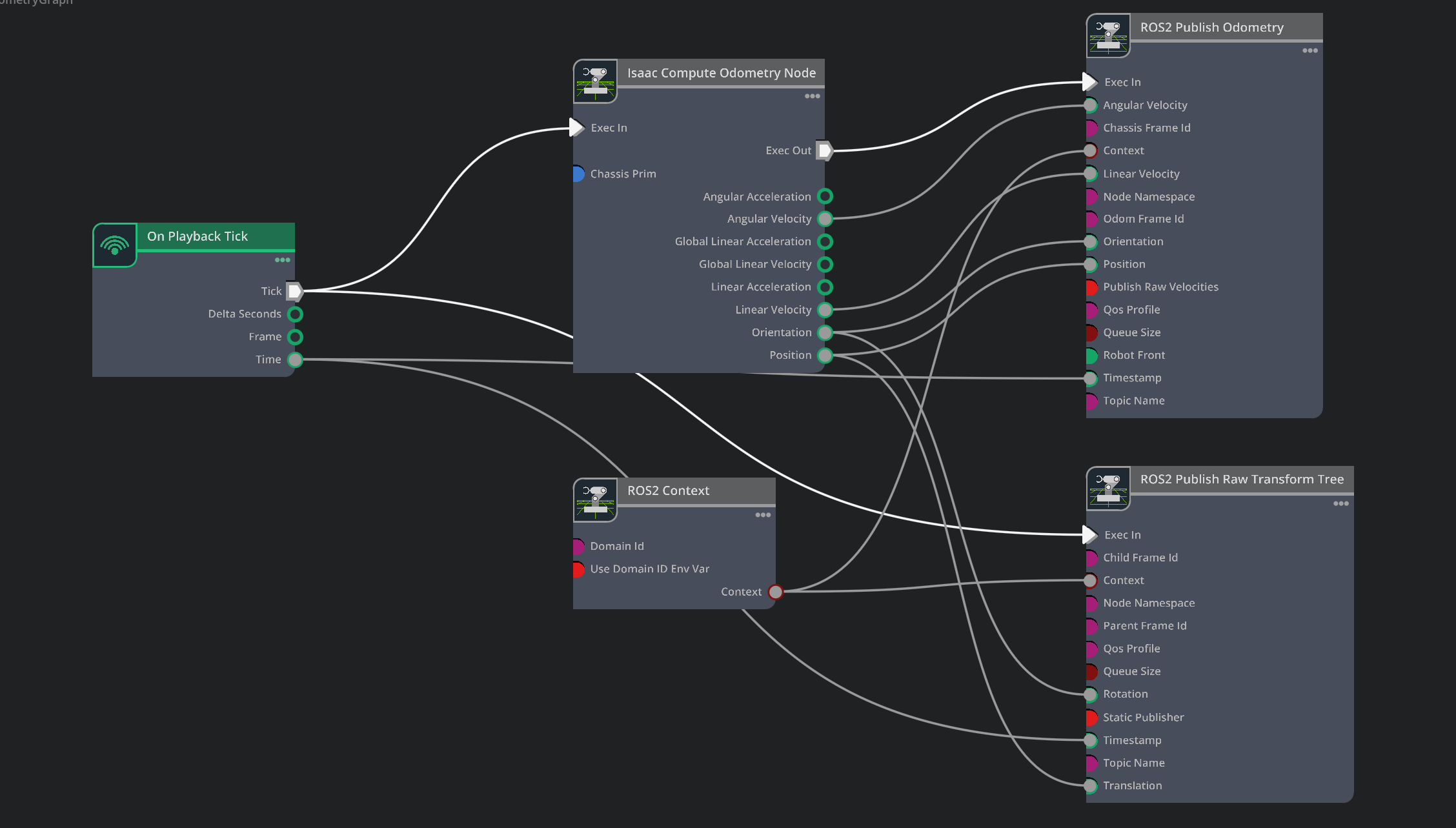Click the red Use Domain ID Env Var pin

578,569
